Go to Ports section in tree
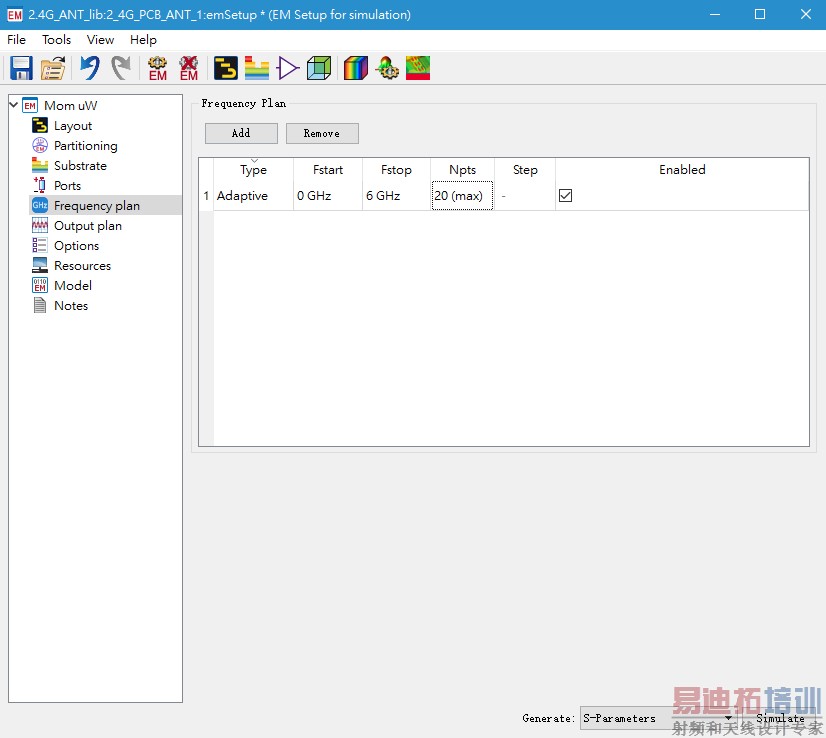The width and height of the screenshot is (826, 738). (x=67, y=186)
